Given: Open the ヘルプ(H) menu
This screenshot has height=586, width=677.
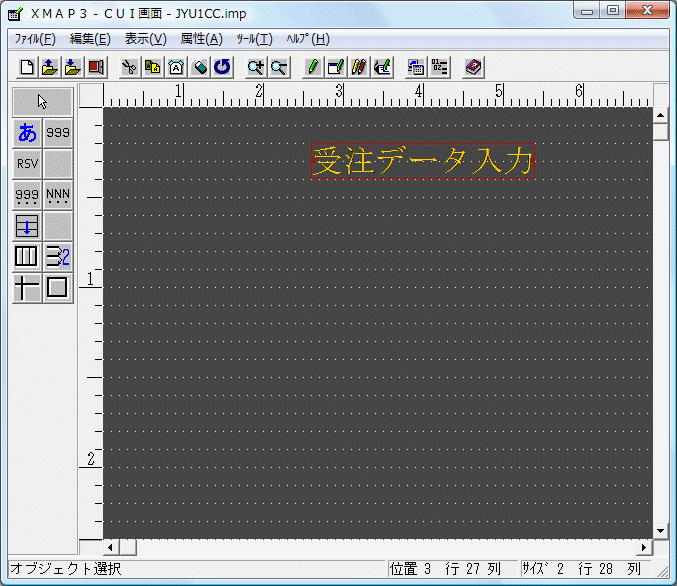Looking at the screenshot, I should [307, 39].
